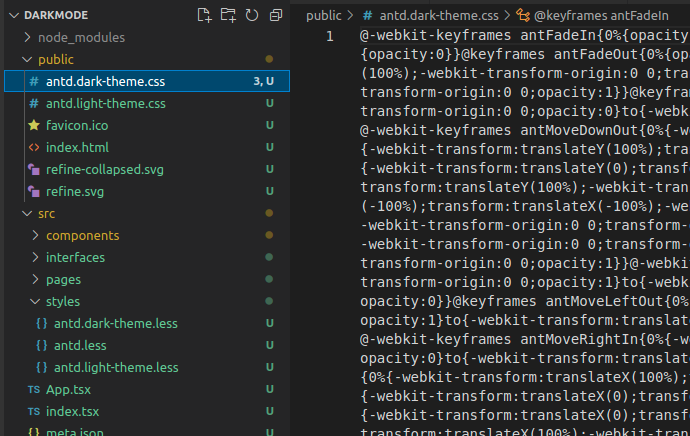Image resolution: width=690 pixels, height=436 pixels.
Task: Click the star icon beside favicon.ico
Action: click(x=34, y=125)
